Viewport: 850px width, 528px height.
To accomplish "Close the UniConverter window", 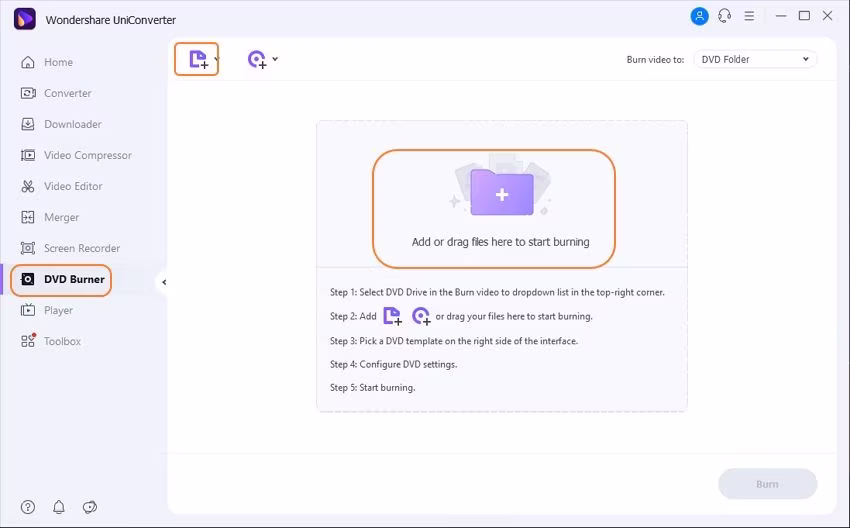I will [827, 16].
